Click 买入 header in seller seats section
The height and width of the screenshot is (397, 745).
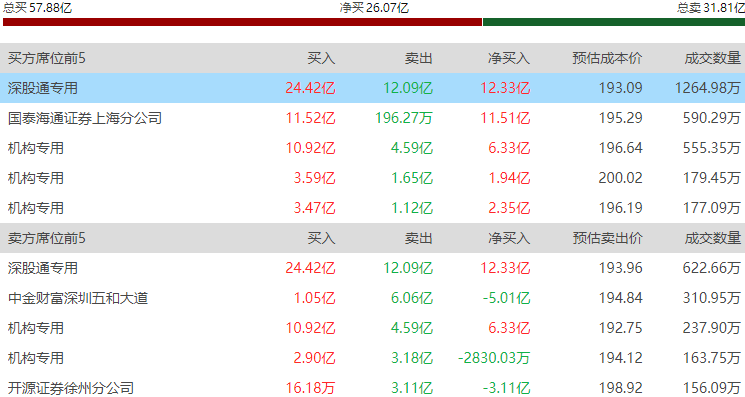coord(321,238)
